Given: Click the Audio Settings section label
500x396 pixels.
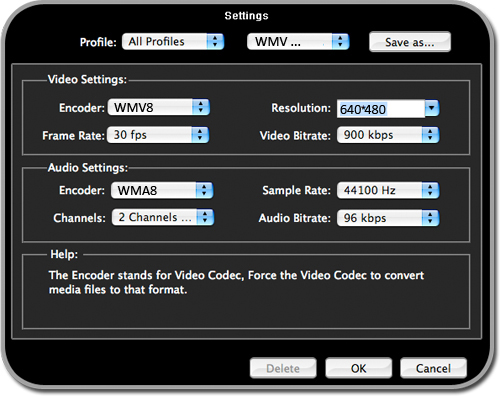Looking at the screenshot, I should 88,167.
